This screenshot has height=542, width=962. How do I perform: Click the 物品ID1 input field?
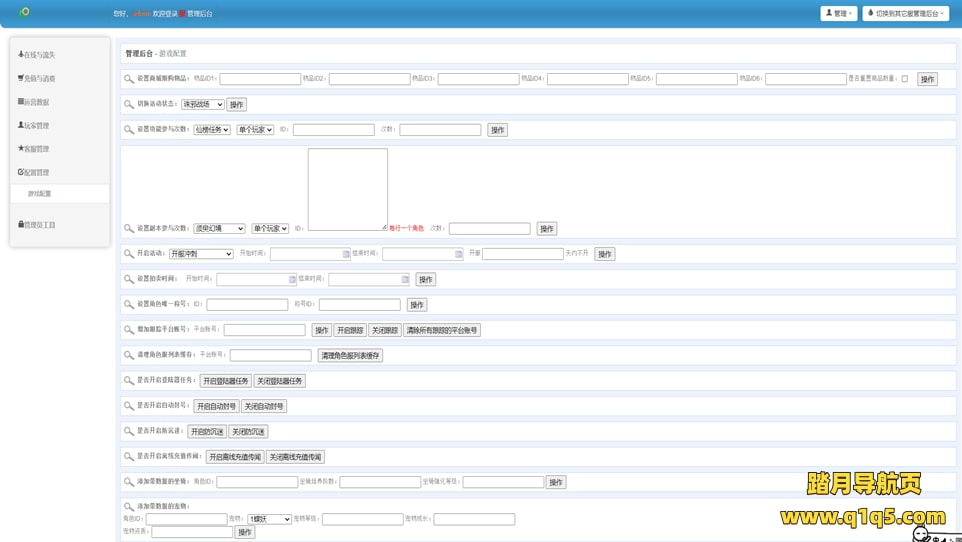(260, 79)
